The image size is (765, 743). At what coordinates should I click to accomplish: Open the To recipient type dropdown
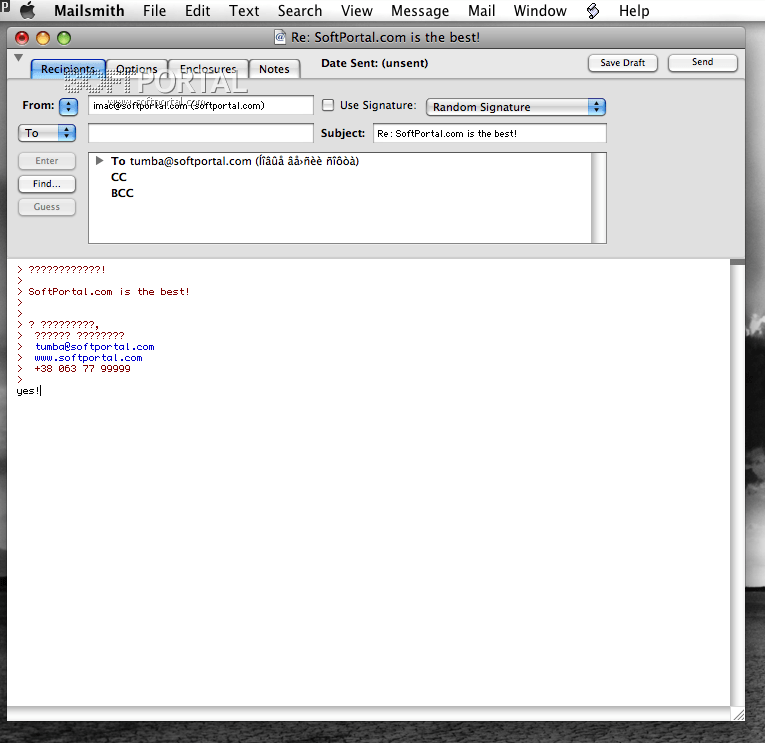(x=47, y=133)
